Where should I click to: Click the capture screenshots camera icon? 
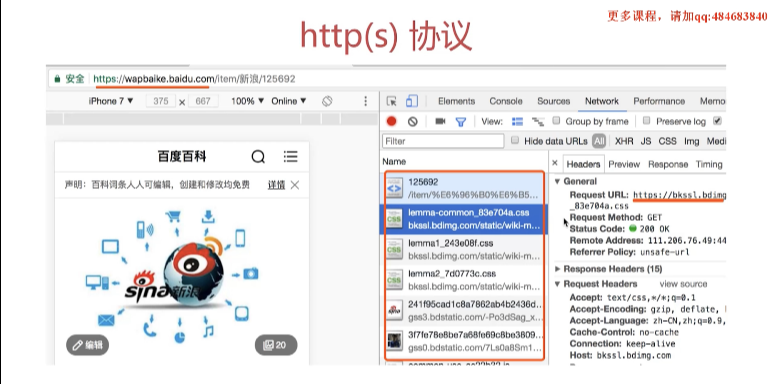pos(440,121)
